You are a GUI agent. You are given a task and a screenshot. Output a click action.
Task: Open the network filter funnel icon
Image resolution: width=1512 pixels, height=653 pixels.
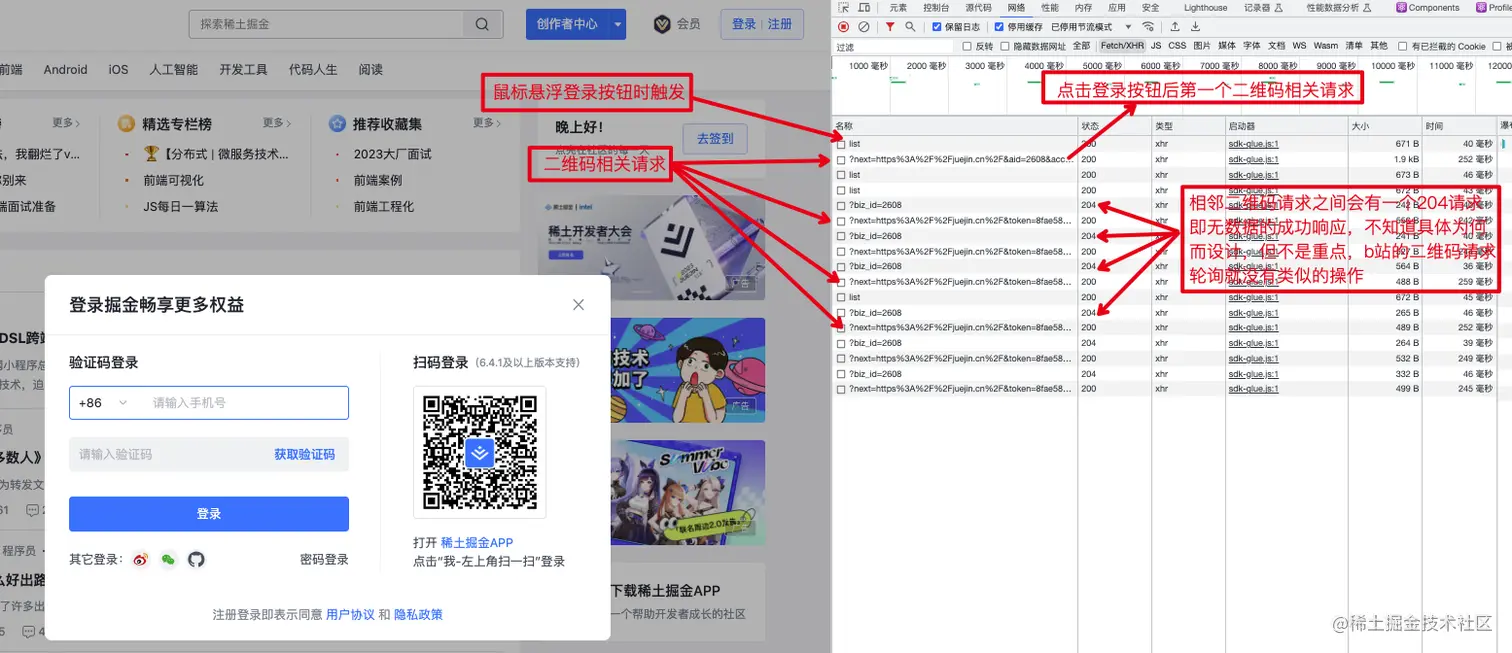pyautogui.click(x=890, y=27)
